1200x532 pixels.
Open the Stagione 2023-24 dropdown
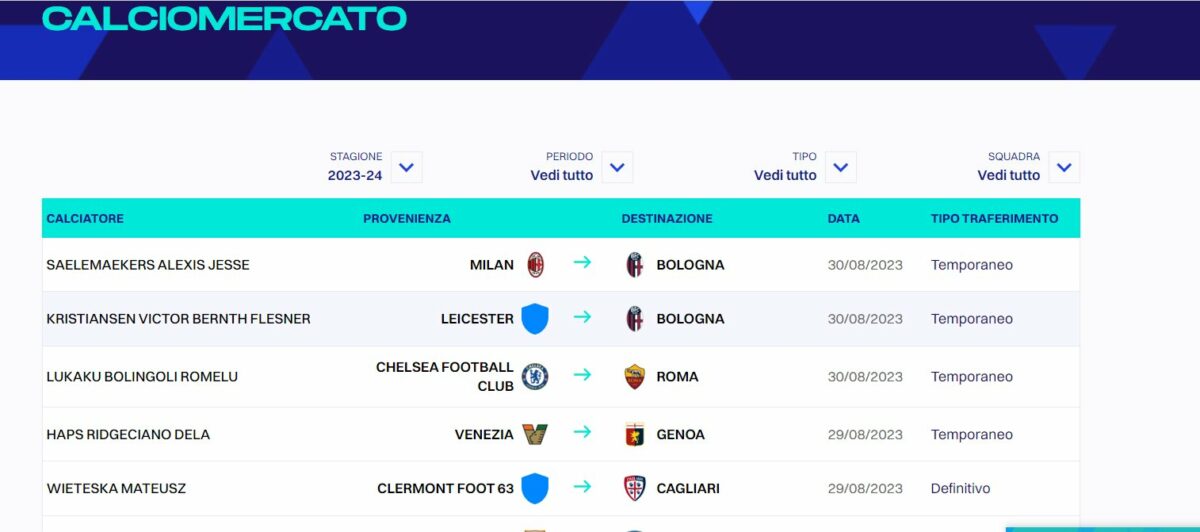point(406,167)
